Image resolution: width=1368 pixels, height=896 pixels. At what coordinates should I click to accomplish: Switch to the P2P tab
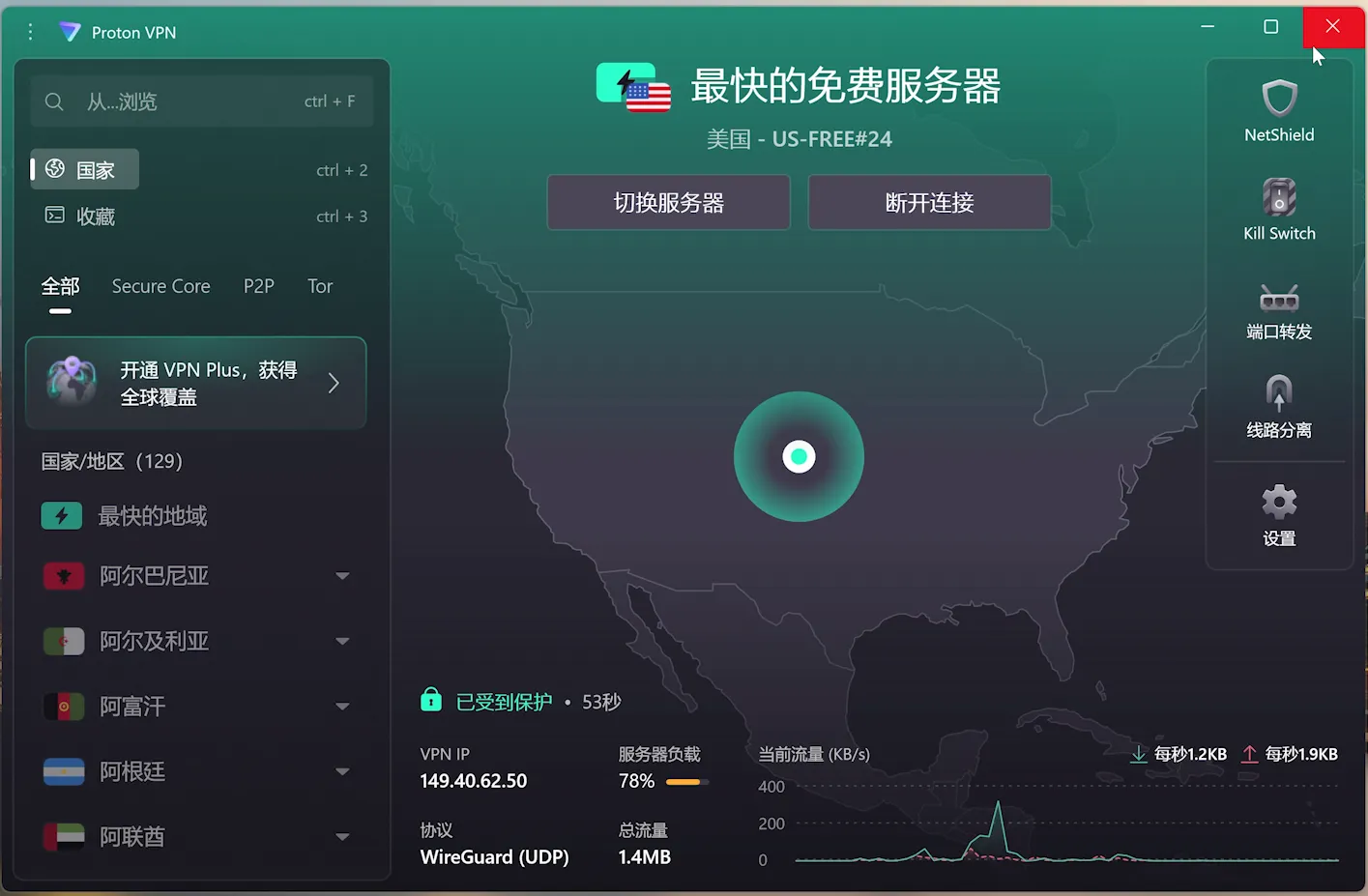(259, 287)
